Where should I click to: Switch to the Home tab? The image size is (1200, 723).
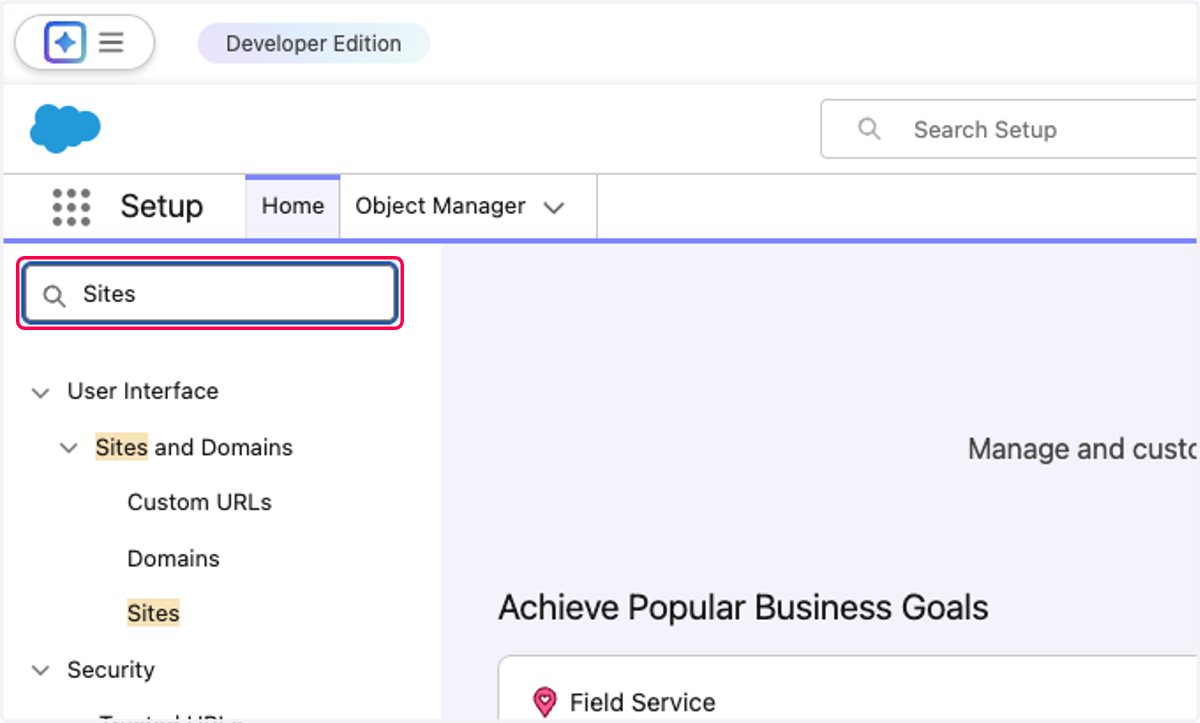[x=293, y=206]
